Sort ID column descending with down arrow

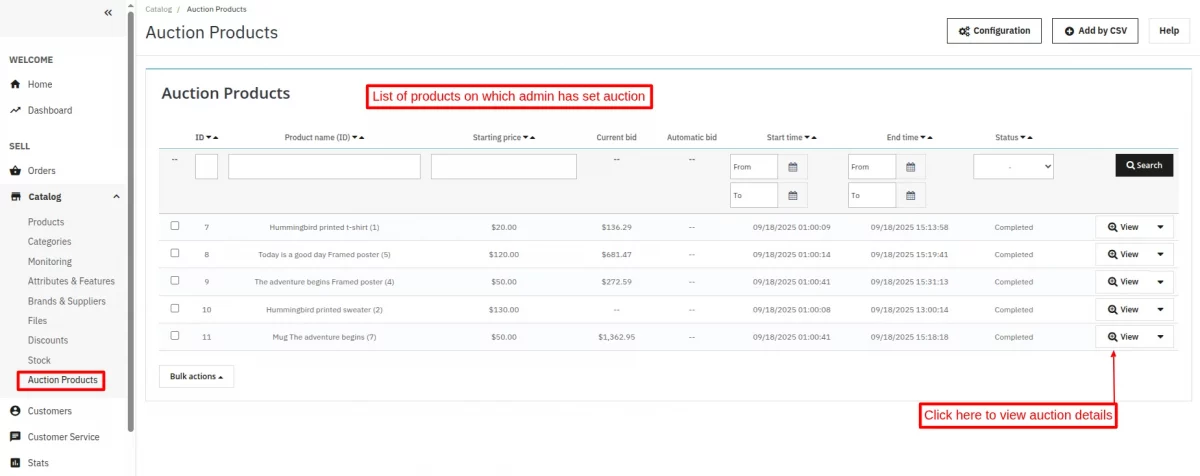point(208,137)
